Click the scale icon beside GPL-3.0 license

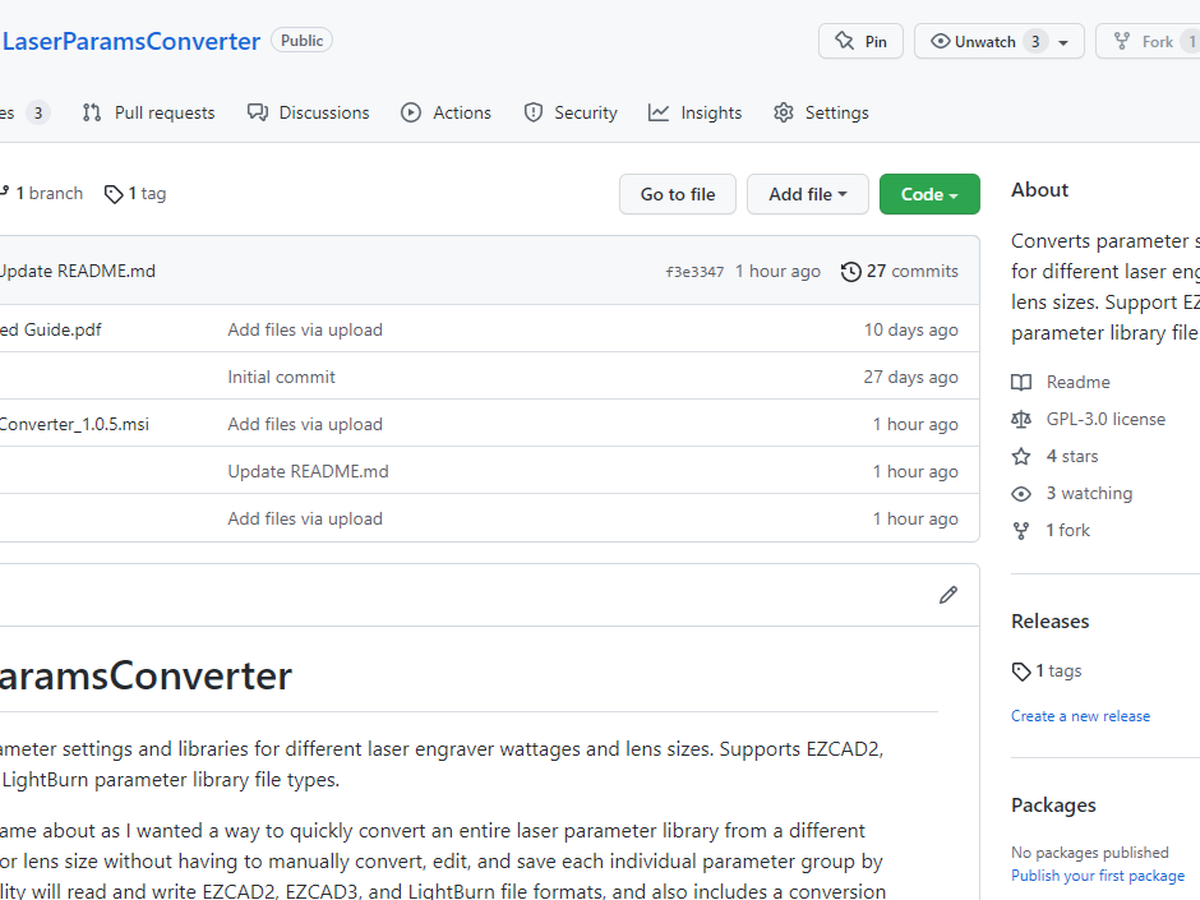coord(1021,419)
